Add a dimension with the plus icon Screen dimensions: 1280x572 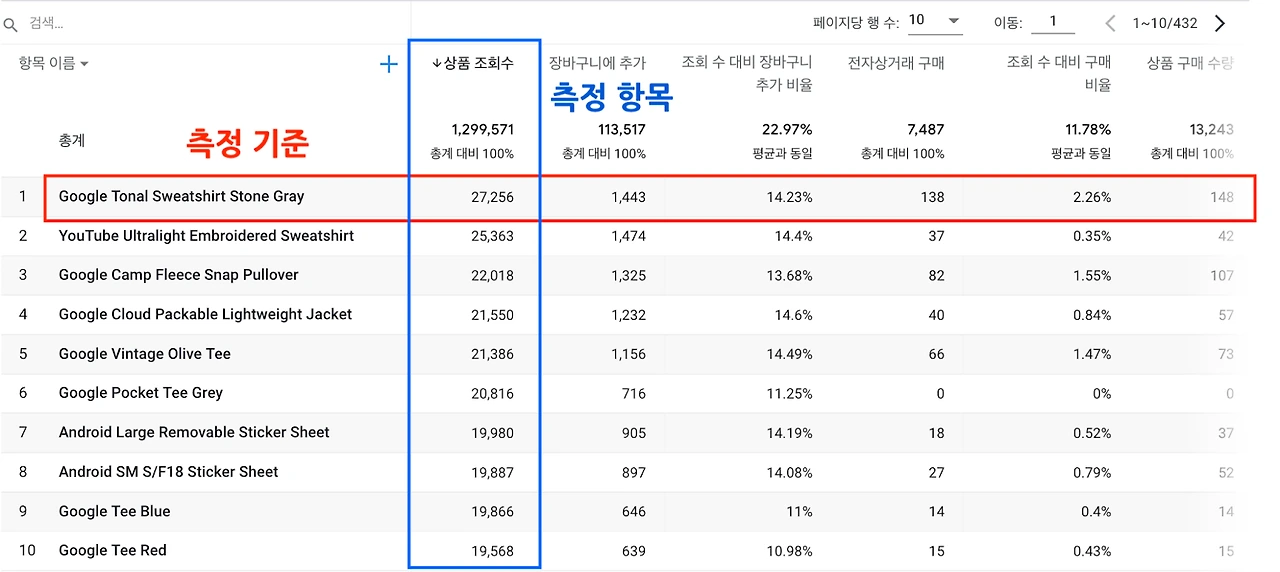pyautogui.click(x=388, y=65)
